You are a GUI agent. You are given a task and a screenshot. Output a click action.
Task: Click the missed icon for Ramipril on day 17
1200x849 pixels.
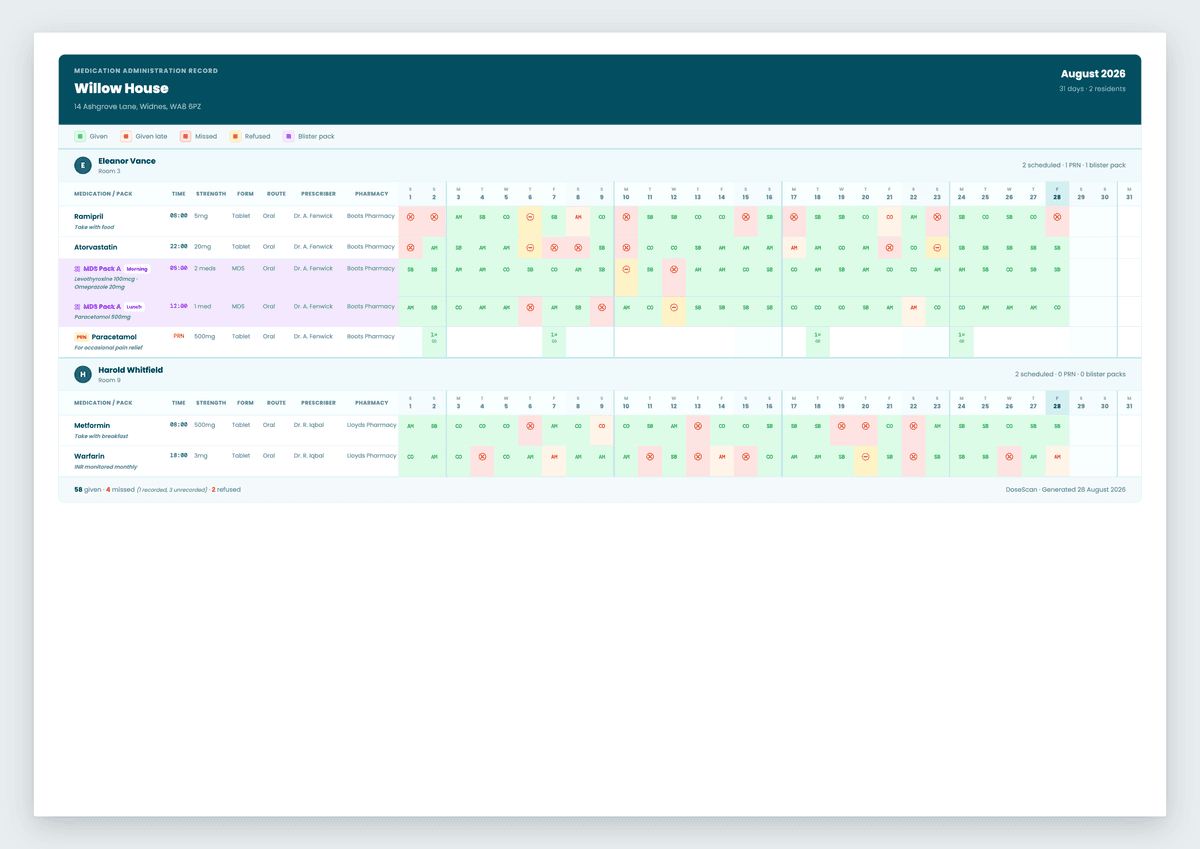tap(794, 216)
